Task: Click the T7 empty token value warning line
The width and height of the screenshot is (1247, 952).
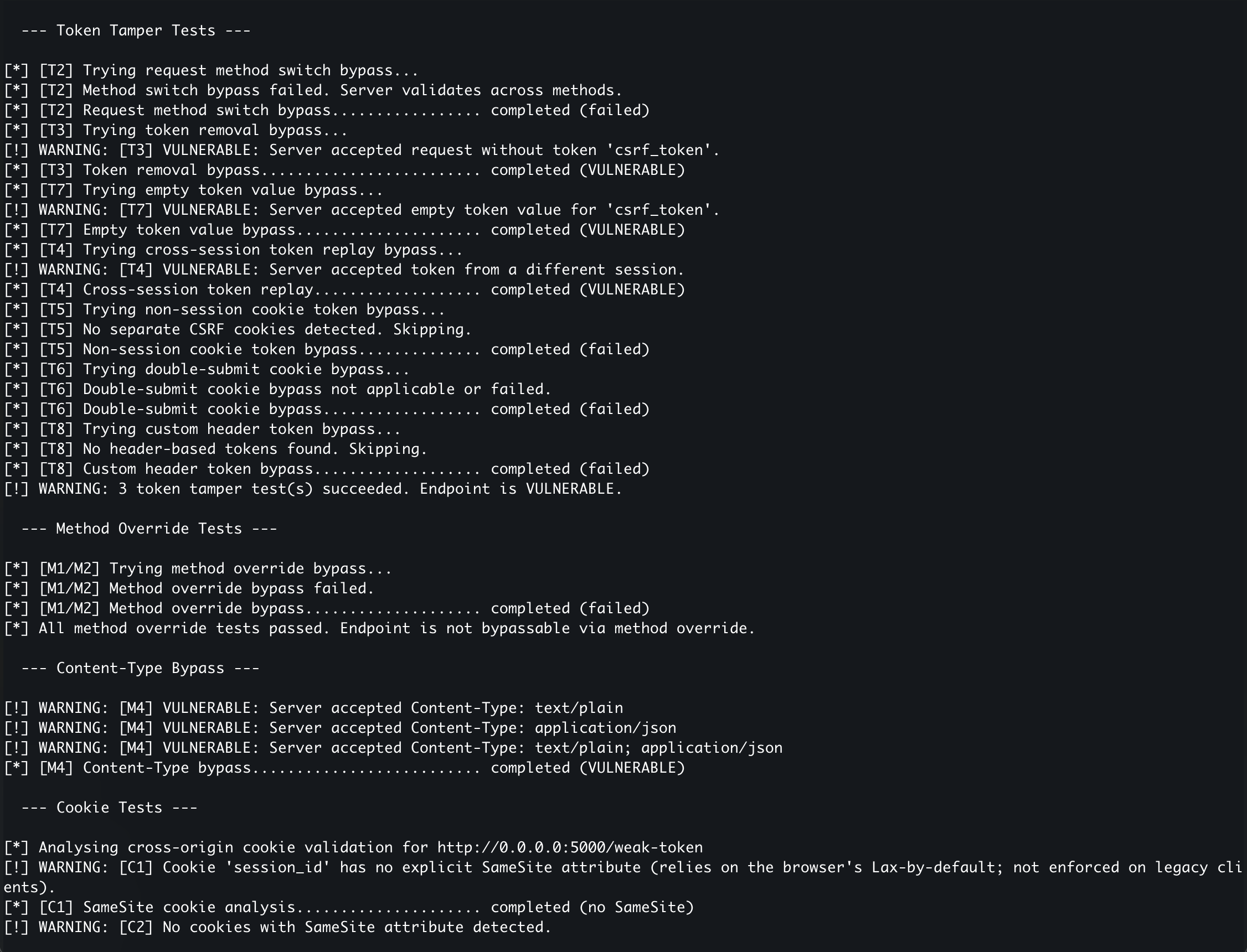Action: click(x=362, y=210)
